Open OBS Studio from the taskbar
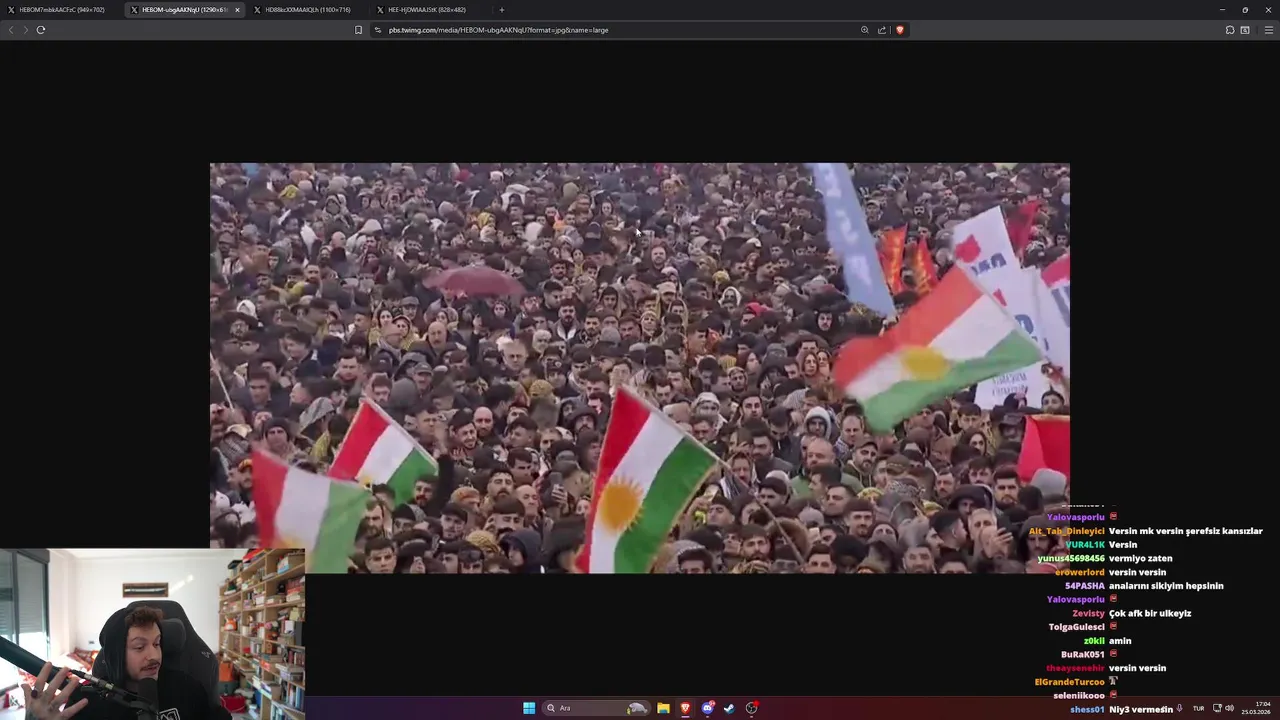The image size is (1280, 720). tap(752, 708)
